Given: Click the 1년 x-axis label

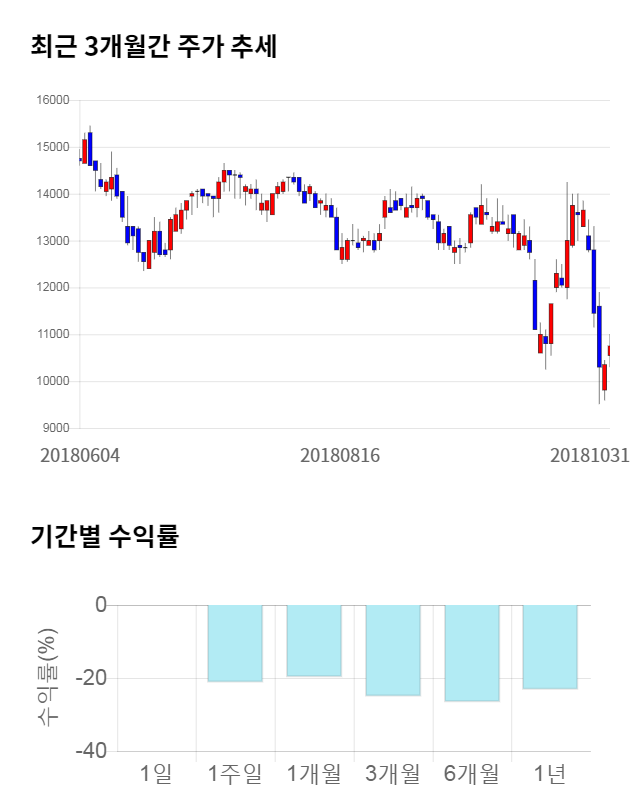Looking at the screenshot, I should pos(550,773).
